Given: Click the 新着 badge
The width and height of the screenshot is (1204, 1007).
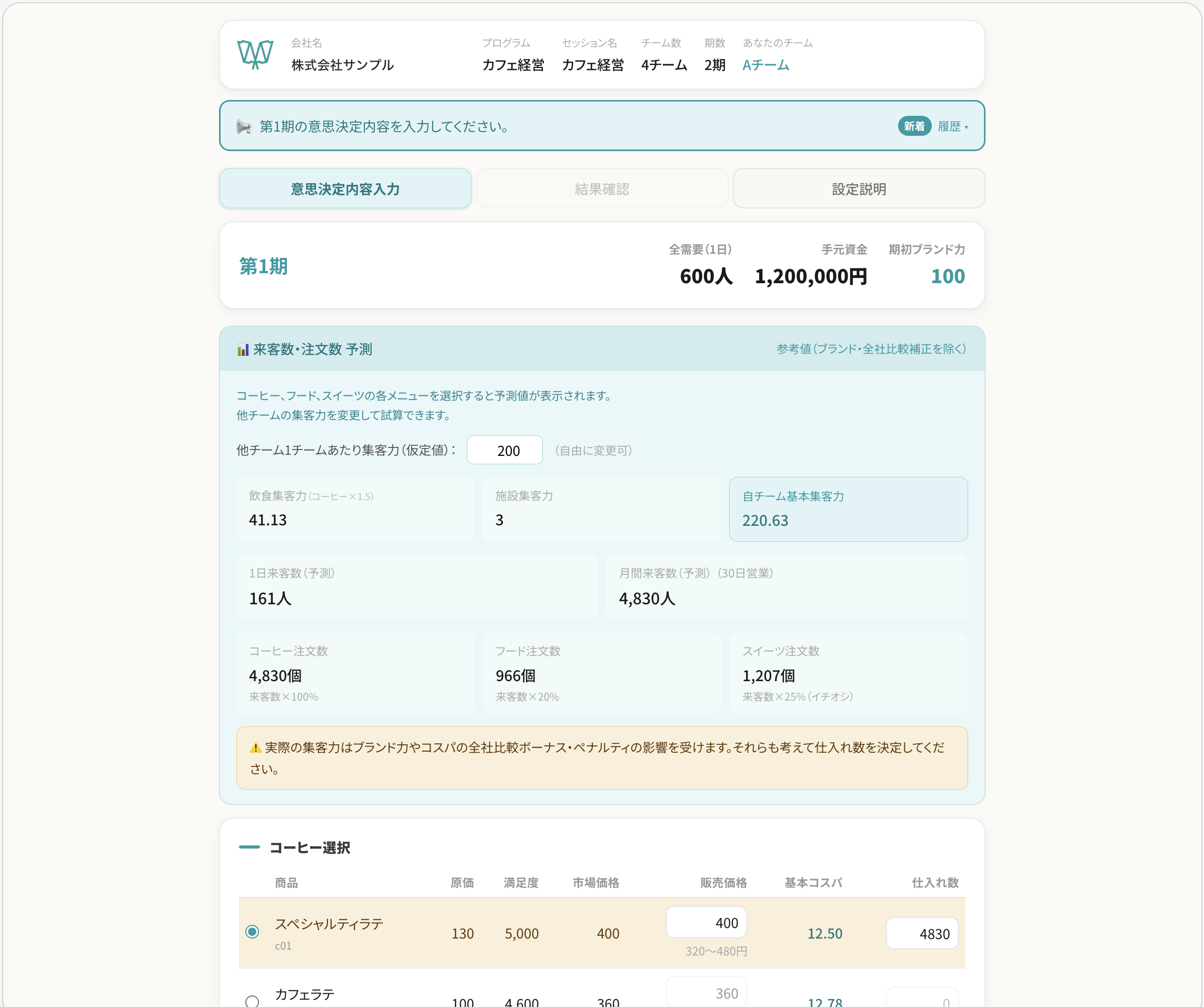Looking at the screenshot, I should coord(914,126).
